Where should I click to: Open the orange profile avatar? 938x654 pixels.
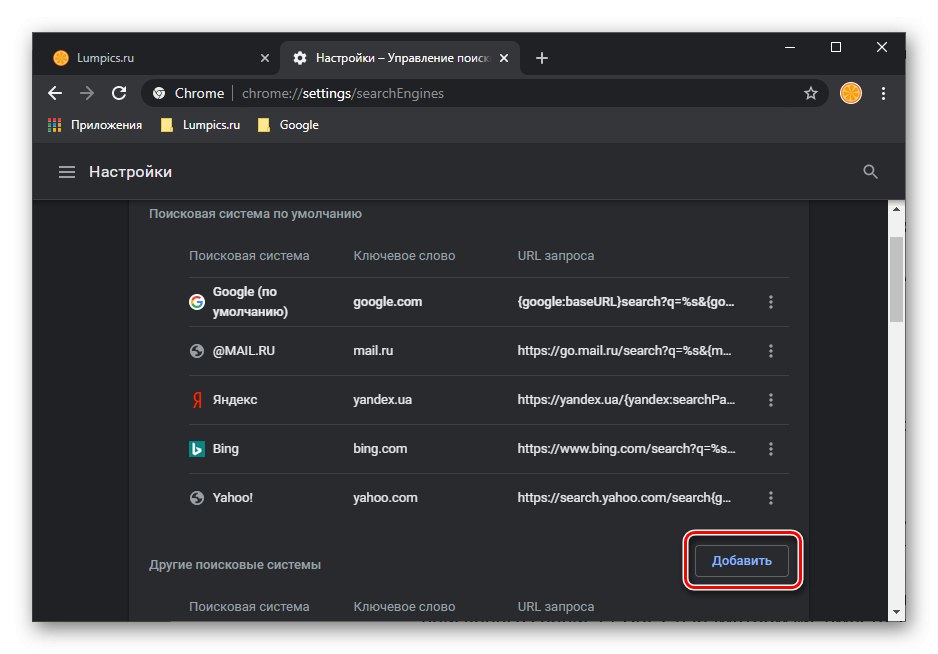point(850,93)
